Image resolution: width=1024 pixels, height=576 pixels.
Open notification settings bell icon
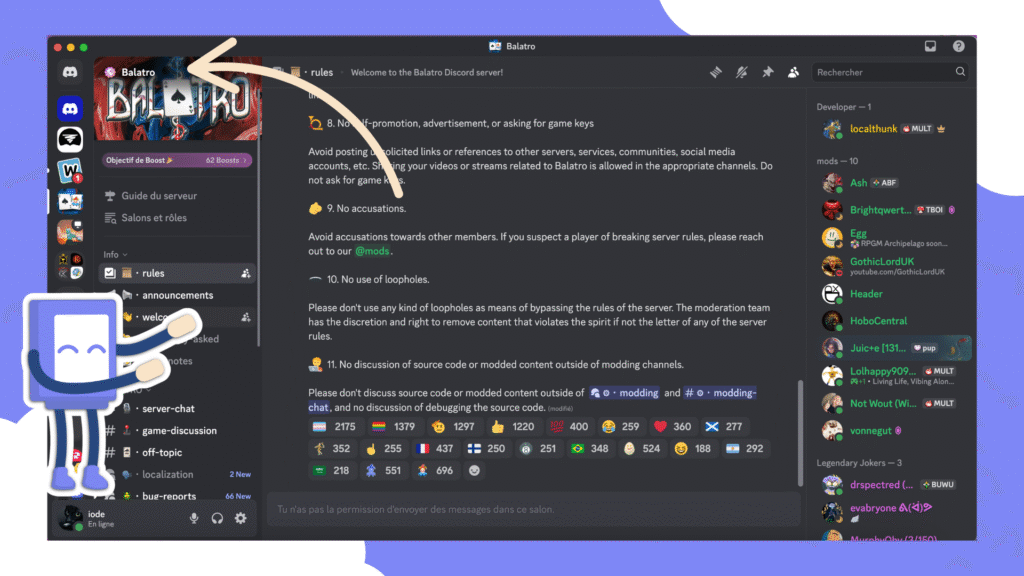741,72
